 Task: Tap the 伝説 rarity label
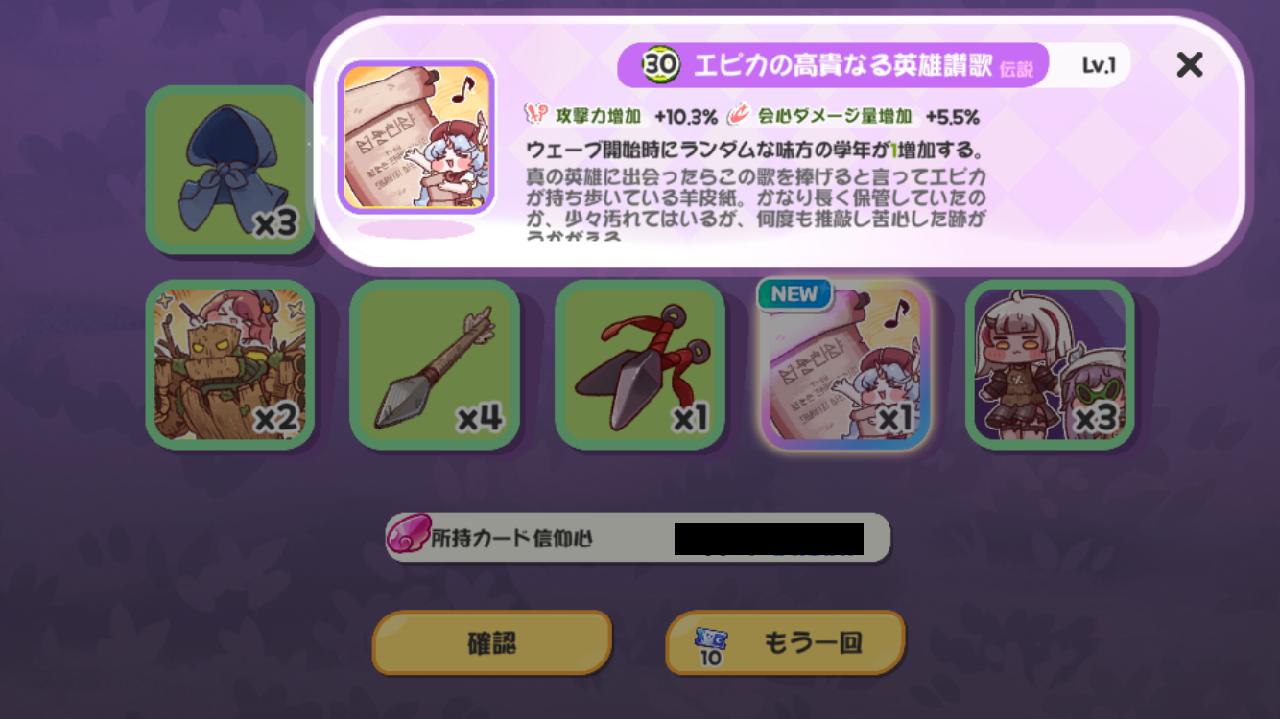pyautogui.click(x=1020, y=68)
